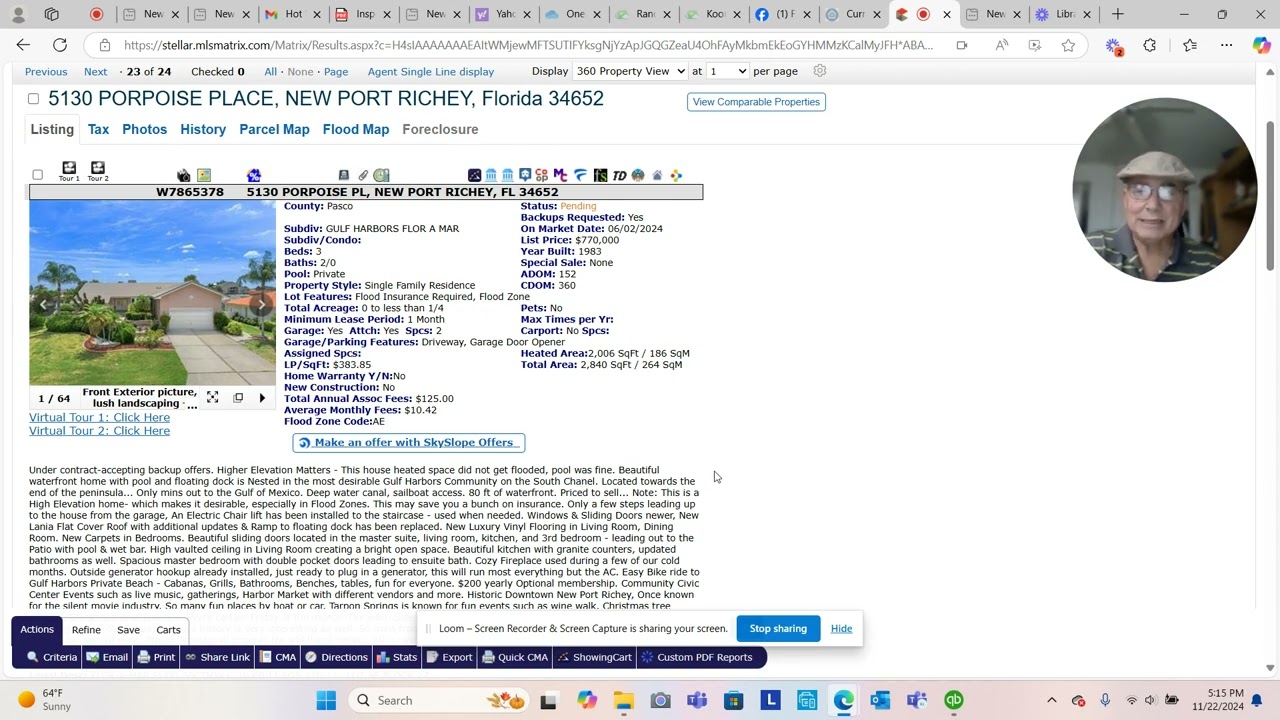Open File Explorer from taskbar

tap(623, 700)
